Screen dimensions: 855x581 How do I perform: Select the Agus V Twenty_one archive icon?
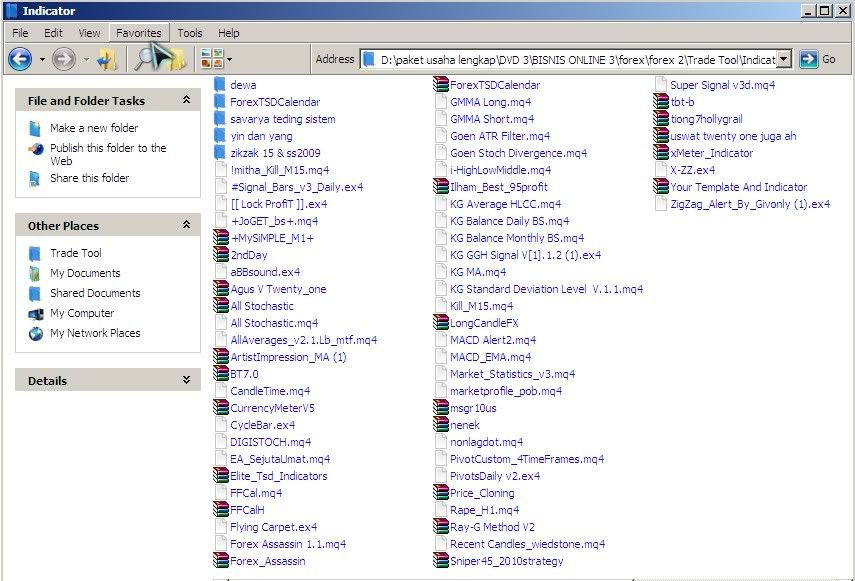pyautogui.click(x=221, y=289)
